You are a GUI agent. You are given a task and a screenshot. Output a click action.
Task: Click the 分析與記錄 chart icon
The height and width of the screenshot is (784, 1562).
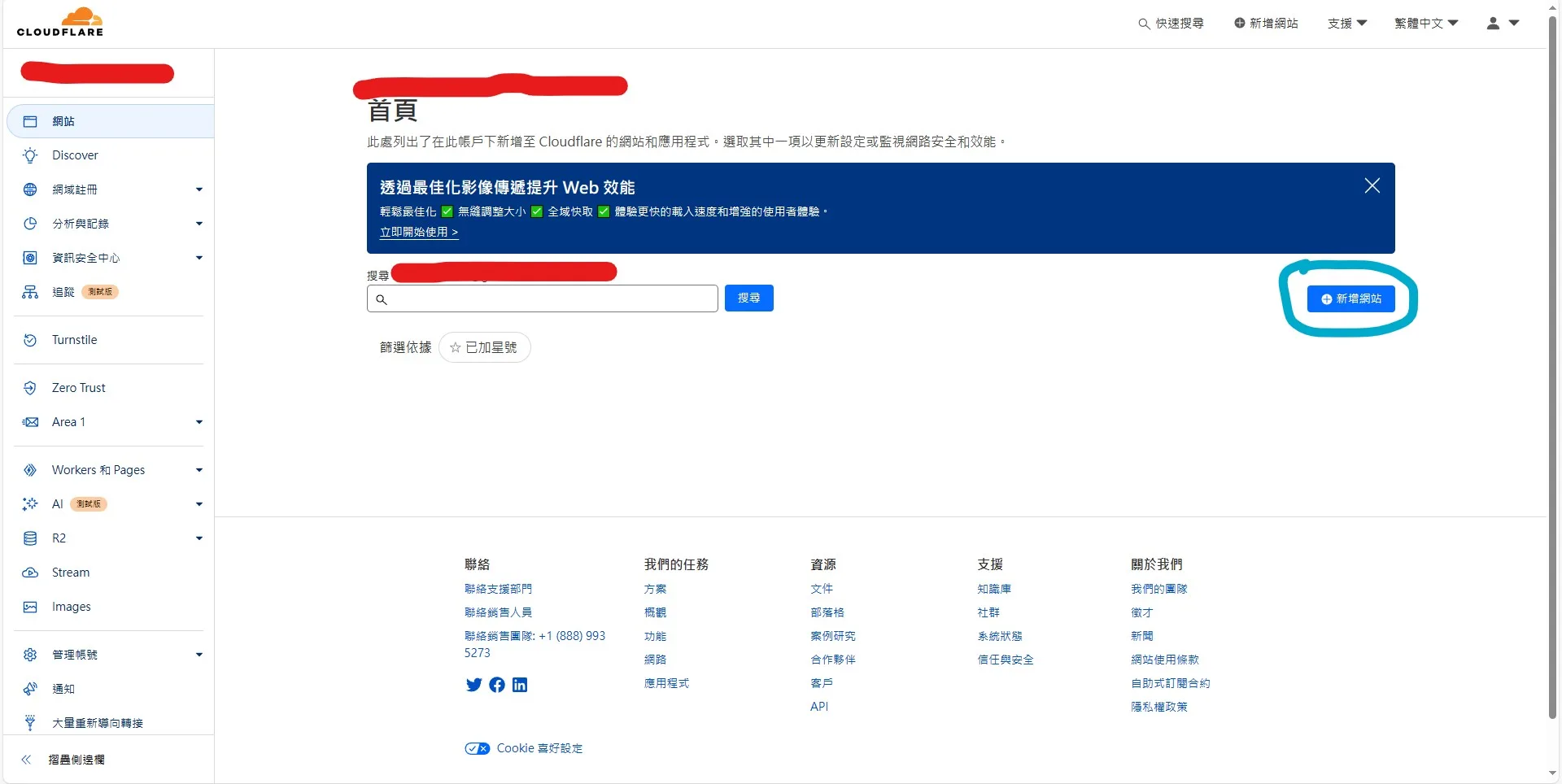coord(30,224)
